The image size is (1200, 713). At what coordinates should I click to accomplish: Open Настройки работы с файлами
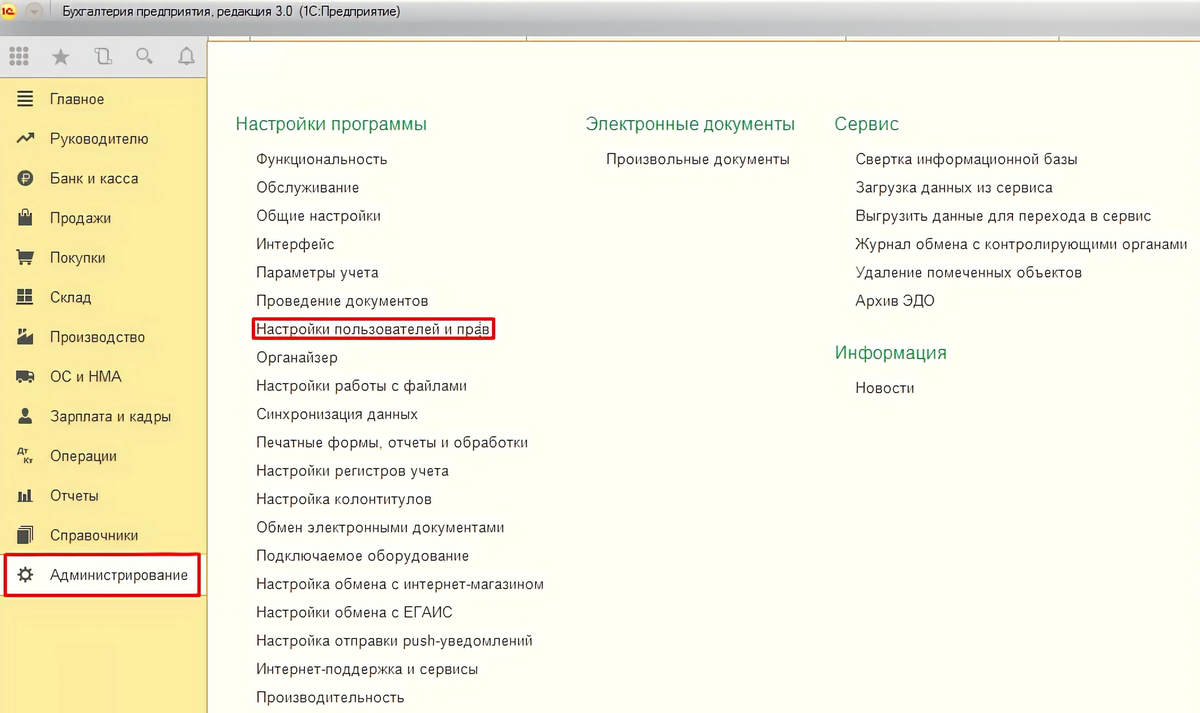click(361, 385)
